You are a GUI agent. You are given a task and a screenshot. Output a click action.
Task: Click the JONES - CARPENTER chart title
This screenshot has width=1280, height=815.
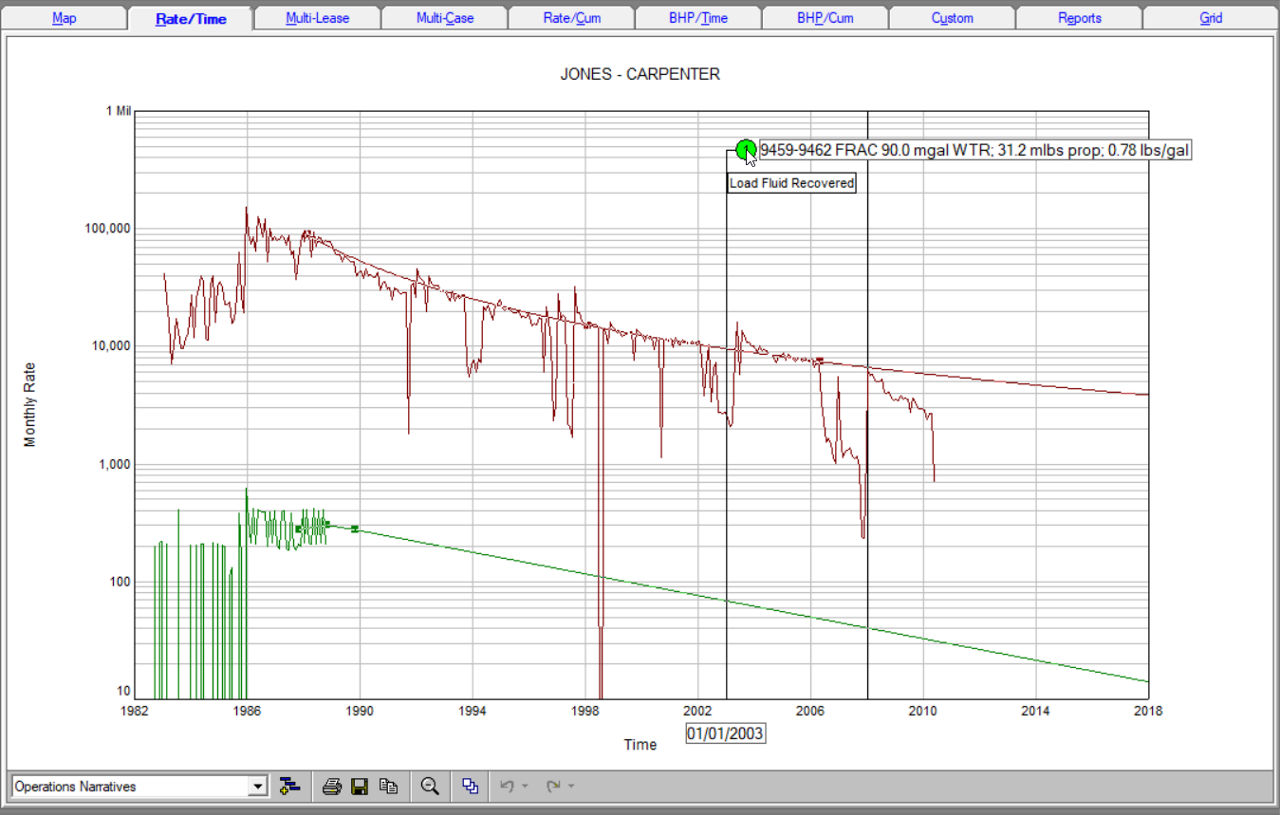click(640, 74)
